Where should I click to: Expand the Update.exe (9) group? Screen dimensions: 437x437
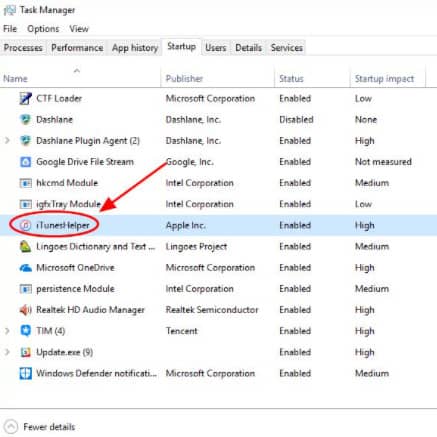coord(7,352)
